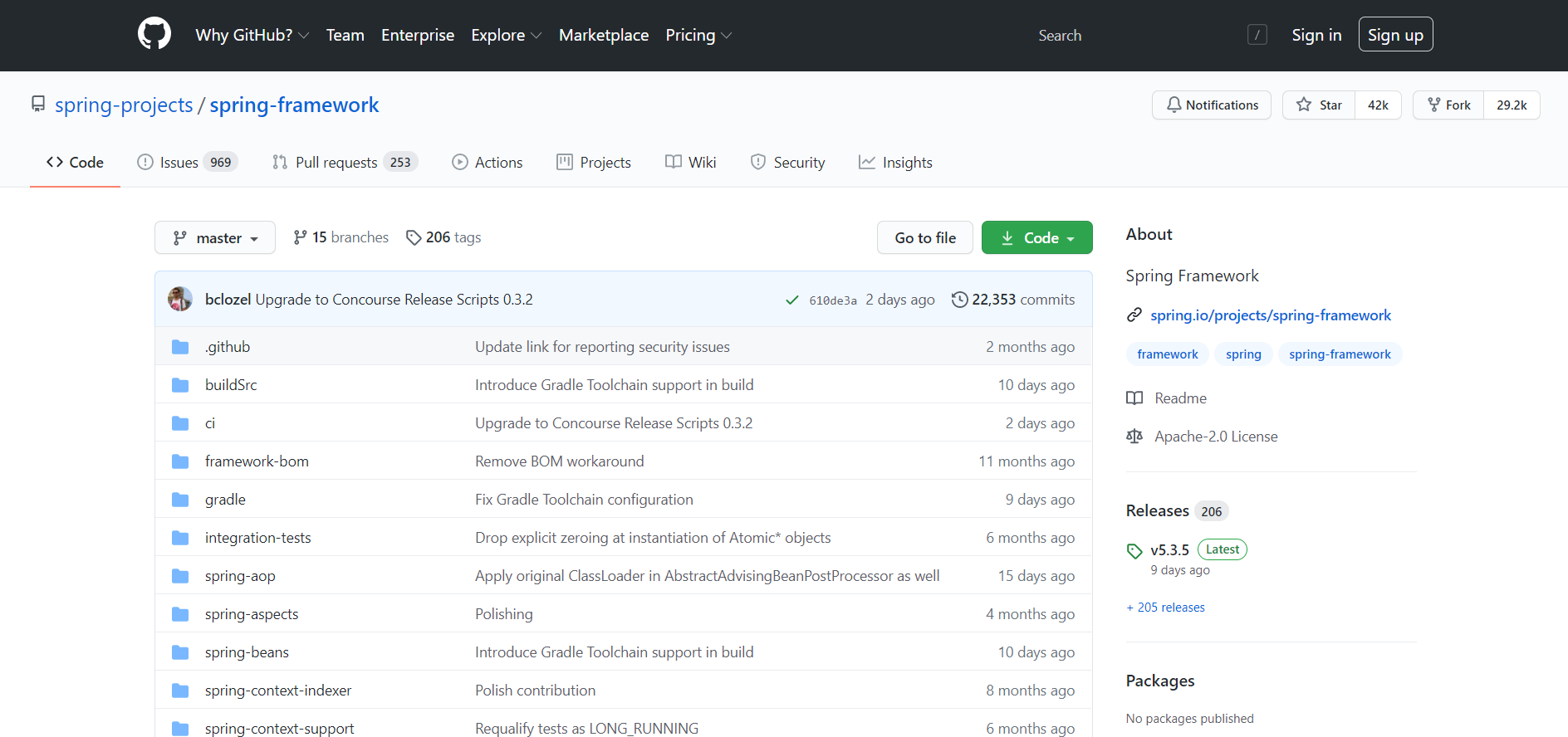Select the framework topic tag
This screenshot has width=1568, height=737.
(1168, 354)
